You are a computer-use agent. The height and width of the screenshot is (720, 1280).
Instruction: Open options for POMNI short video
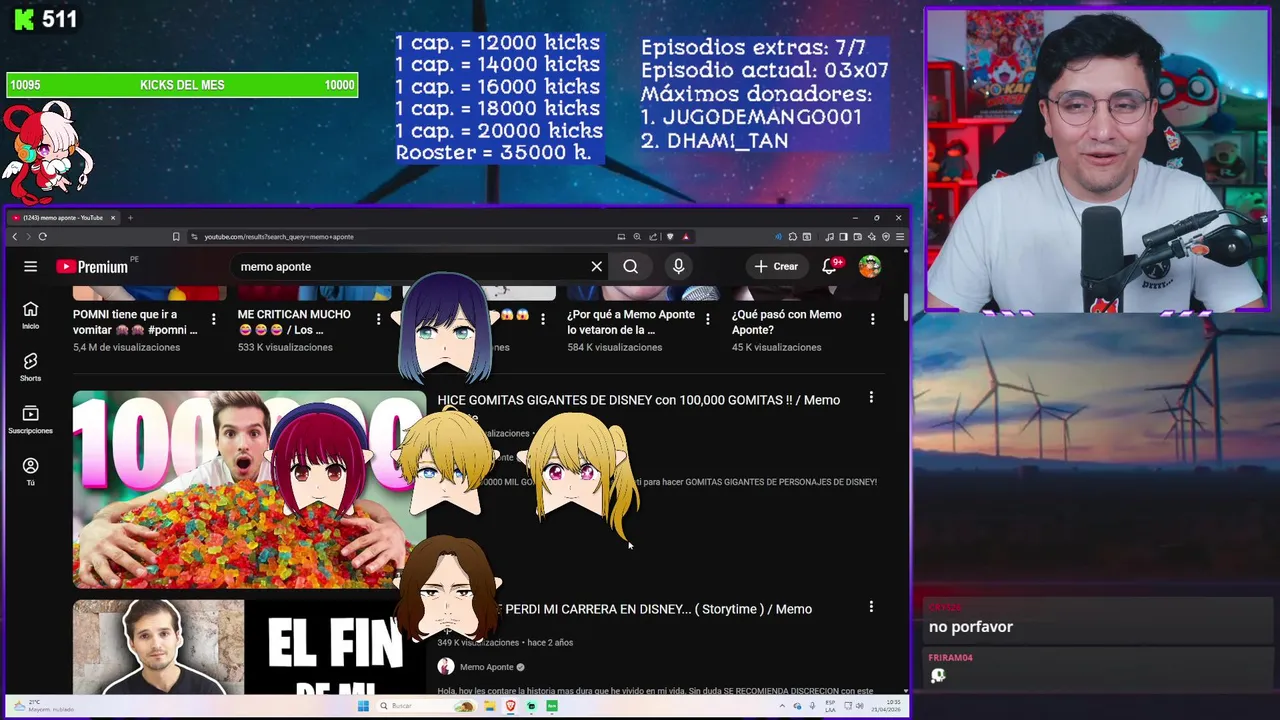tap(213, 319)
